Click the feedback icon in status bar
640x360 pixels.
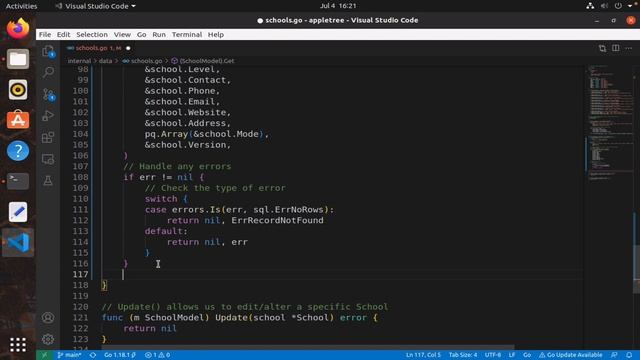coord(614,355)
